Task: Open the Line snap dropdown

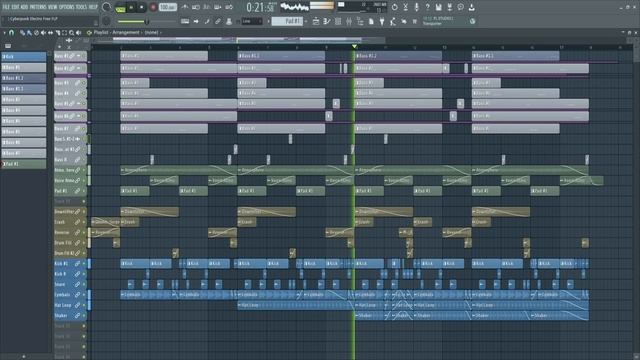Action: 251,21
